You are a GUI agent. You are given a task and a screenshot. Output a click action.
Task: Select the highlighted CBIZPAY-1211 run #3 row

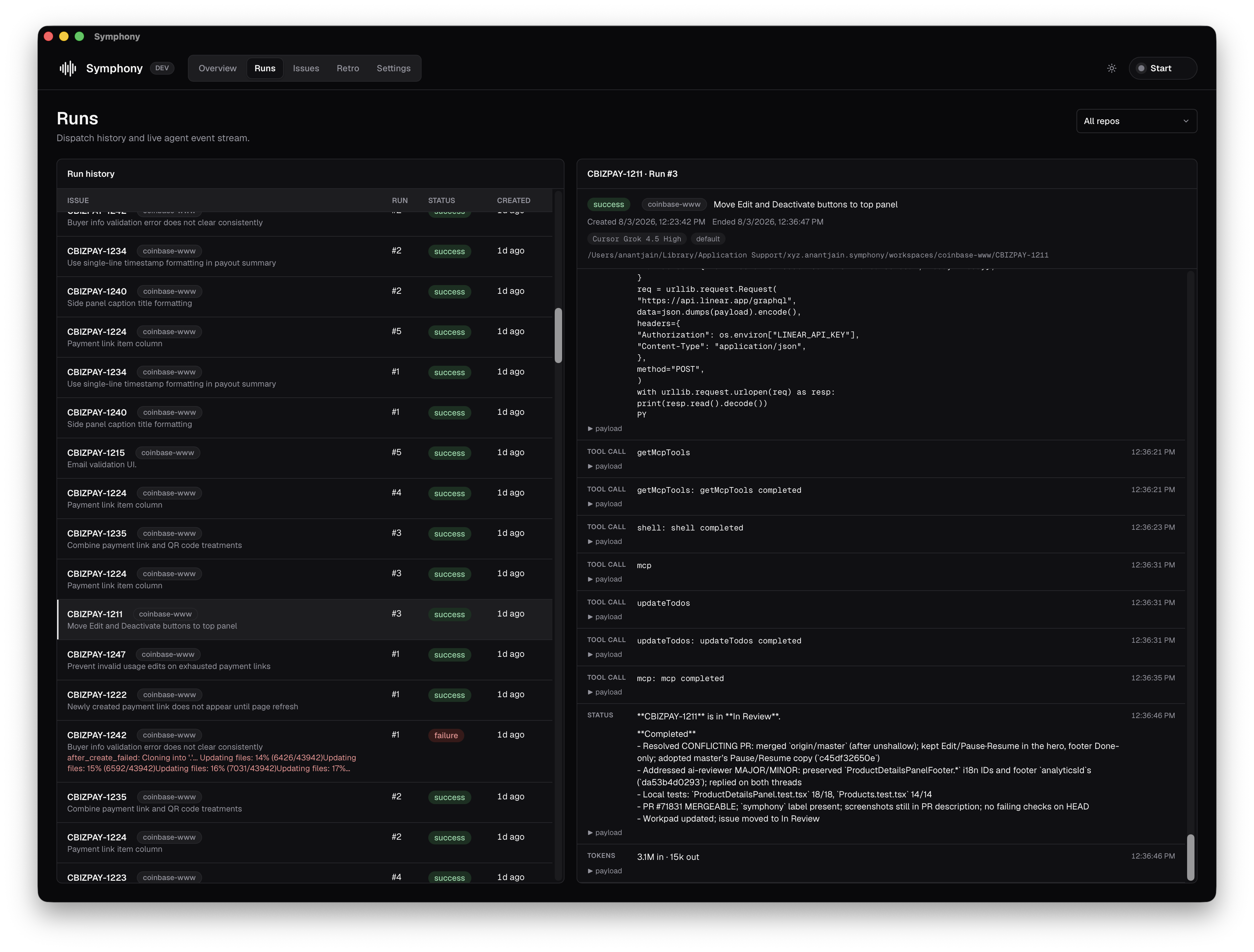tap(305, 619)
